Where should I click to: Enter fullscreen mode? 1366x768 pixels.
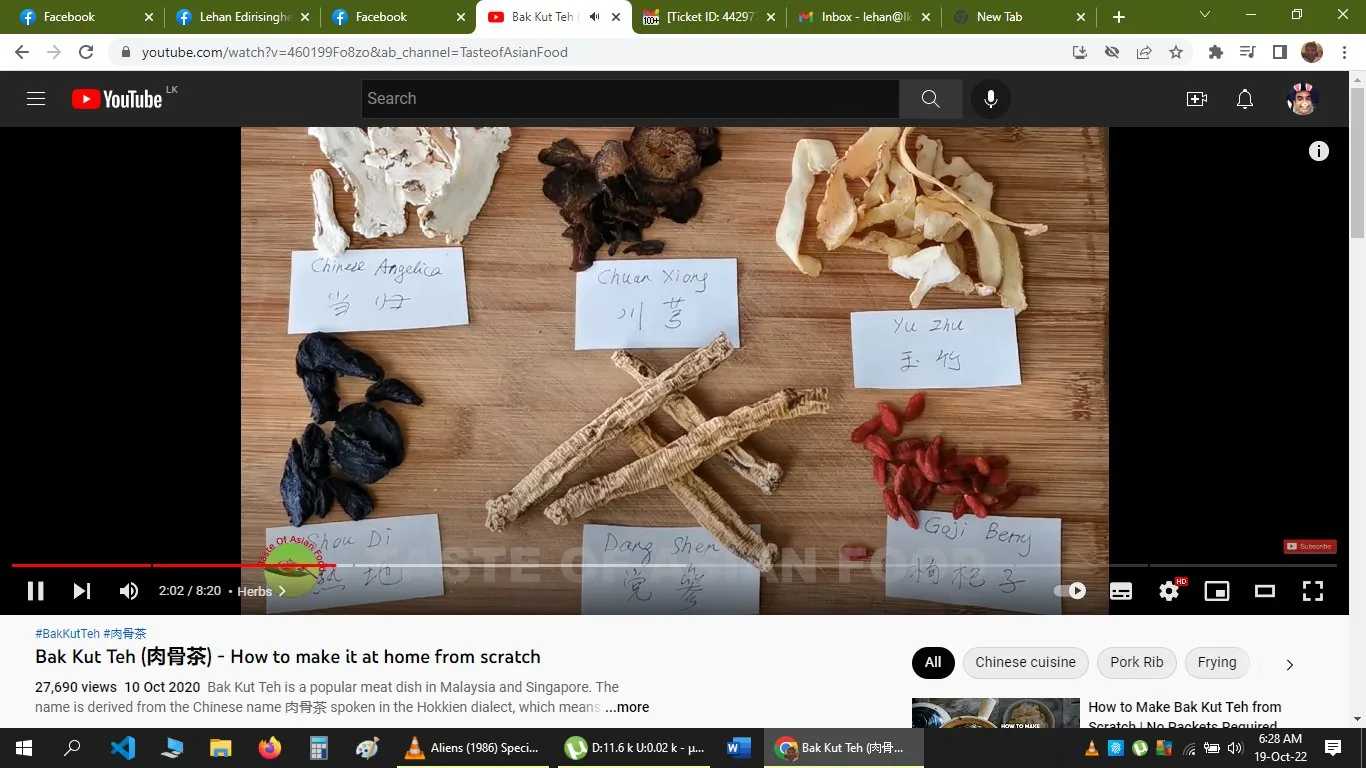pos(1312,590)
